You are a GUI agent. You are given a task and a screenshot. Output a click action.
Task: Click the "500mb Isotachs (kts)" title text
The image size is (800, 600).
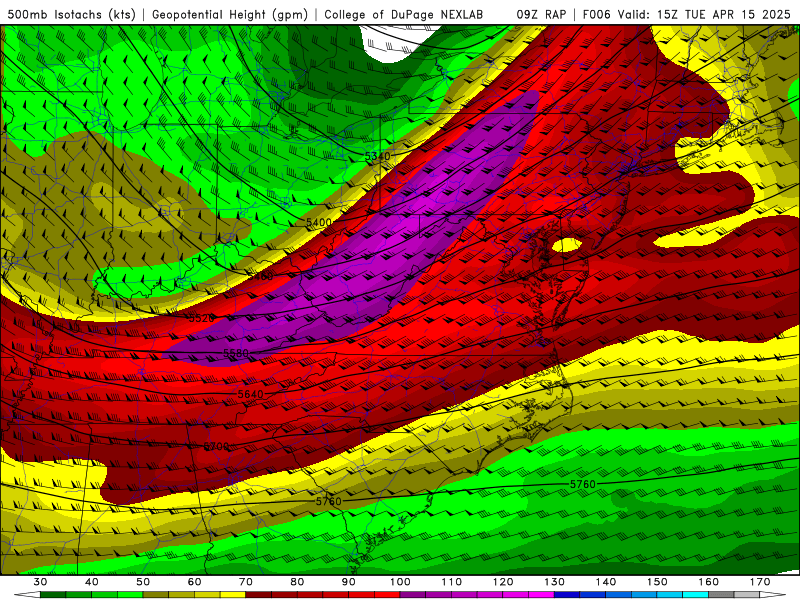point(71,14)
